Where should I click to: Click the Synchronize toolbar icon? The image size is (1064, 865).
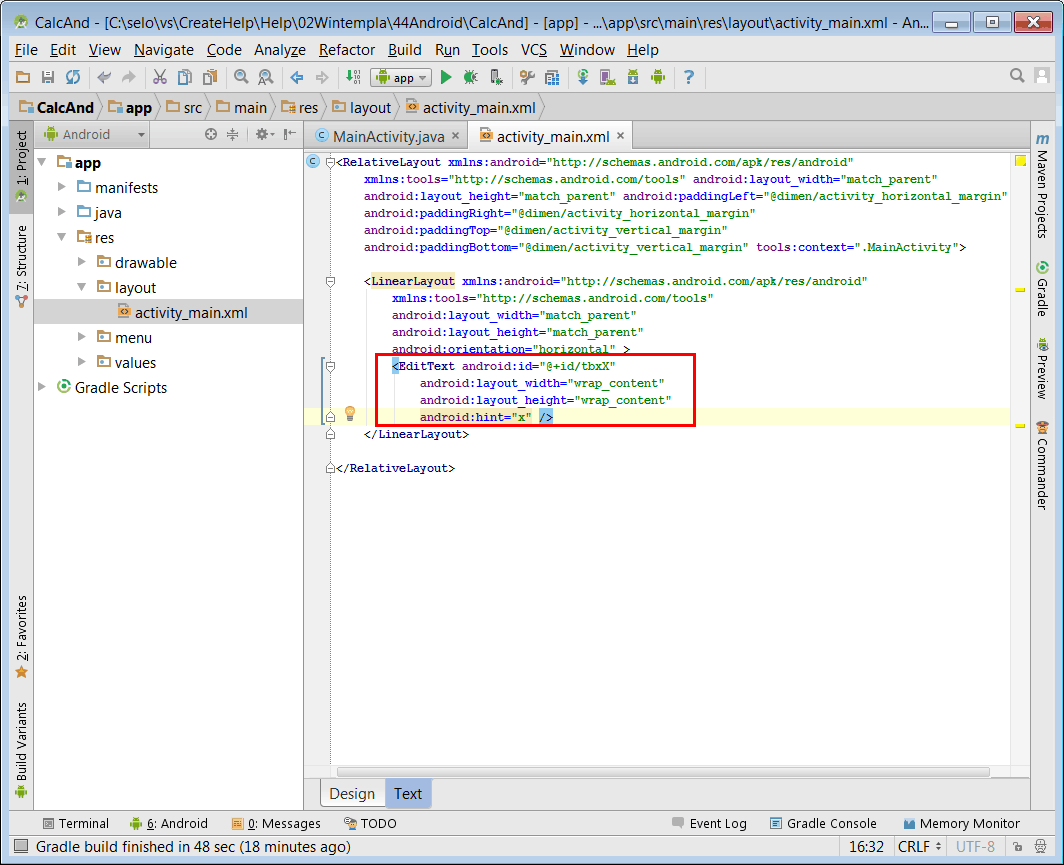coord(73,77)
